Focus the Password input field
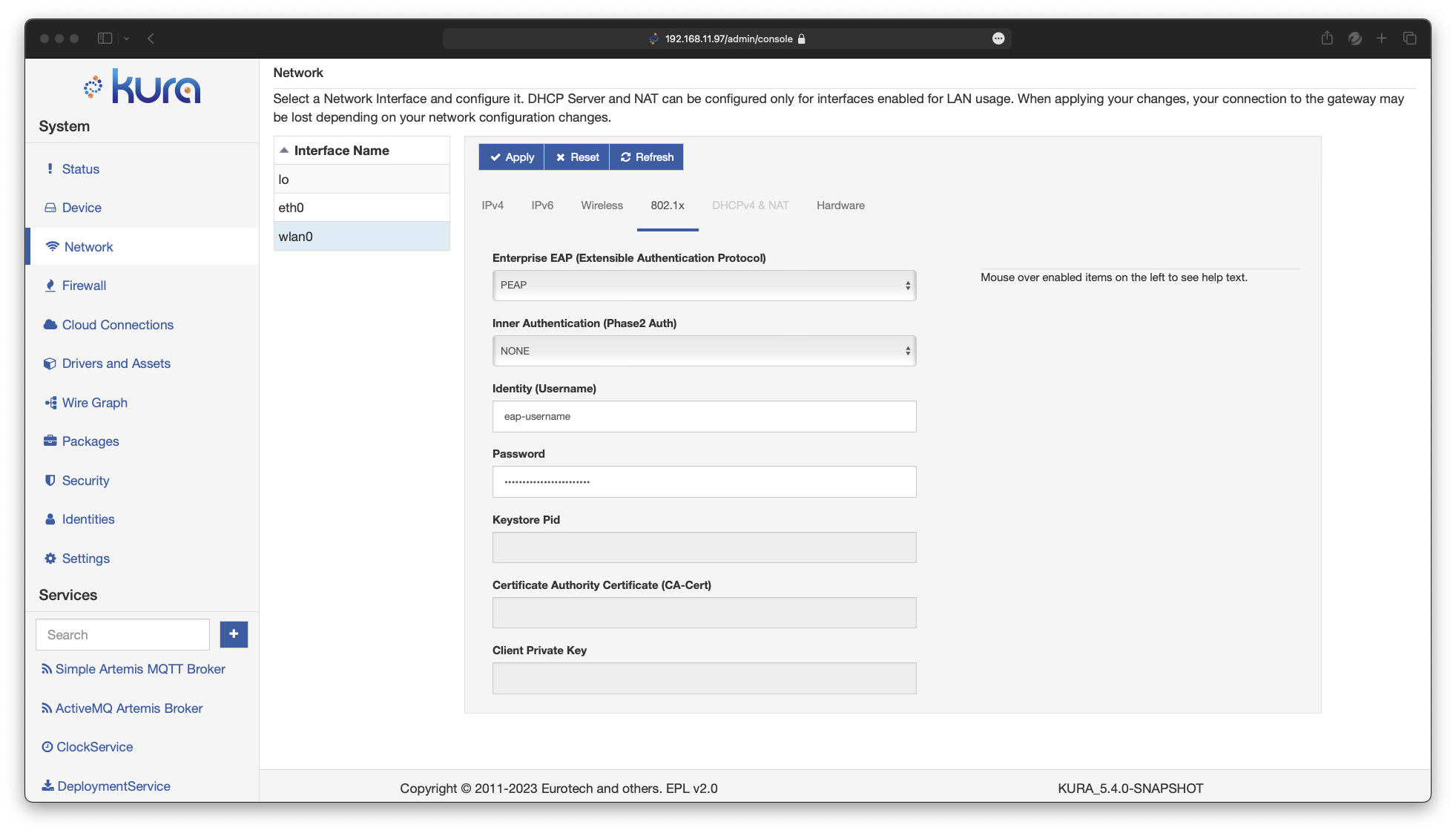The height and width of the screenshot is (833, 1456). pyautogui.click(x=704, y=481)
